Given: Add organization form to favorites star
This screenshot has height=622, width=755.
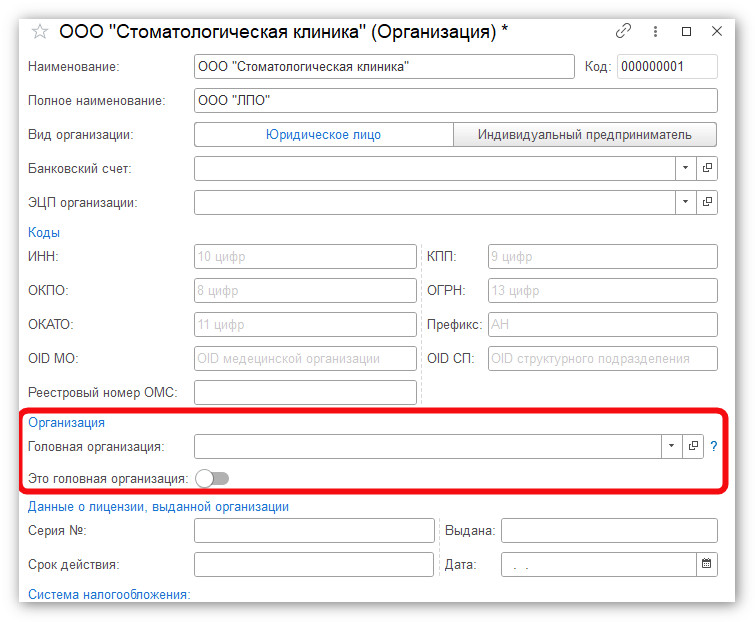Looking at the screenshot, I should click(x=40, y=32).
